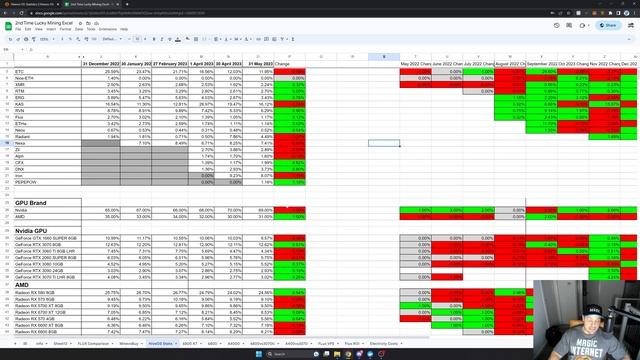Toggle strikethrough formatting

tap(169, 39)
